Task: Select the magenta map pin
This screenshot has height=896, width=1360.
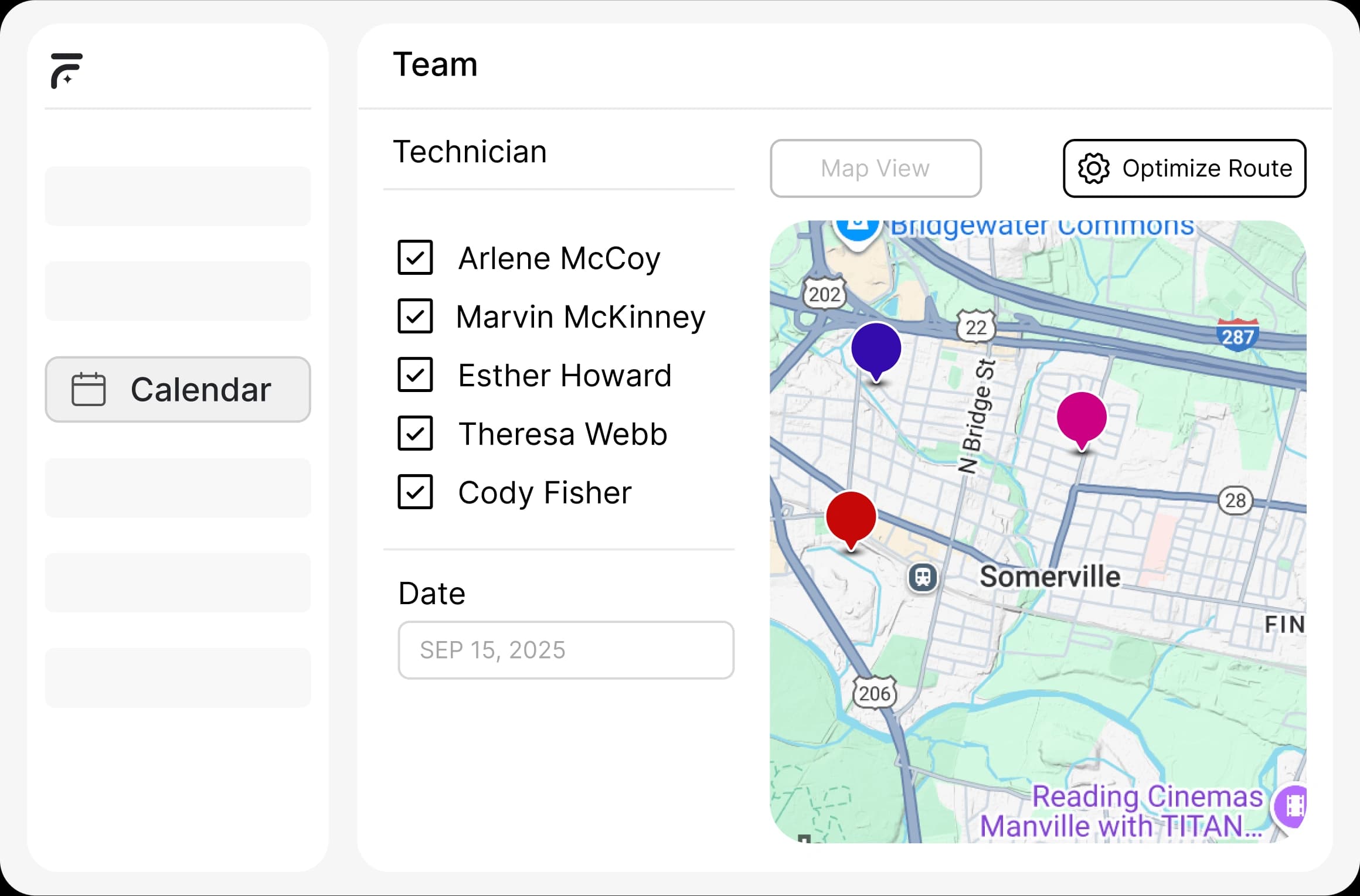Action: 1082,418
